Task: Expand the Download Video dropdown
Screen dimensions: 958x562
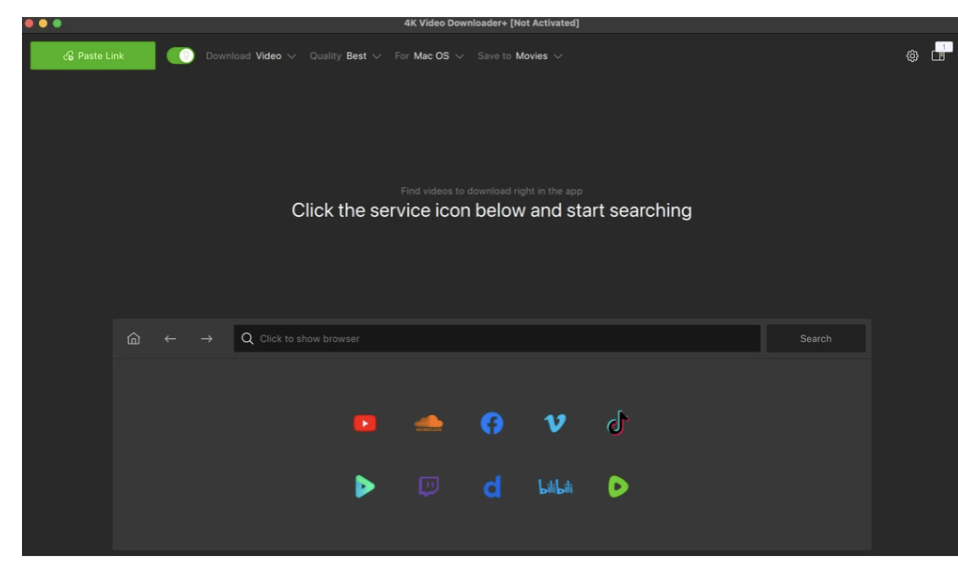Action: click(x=250, y=56)
